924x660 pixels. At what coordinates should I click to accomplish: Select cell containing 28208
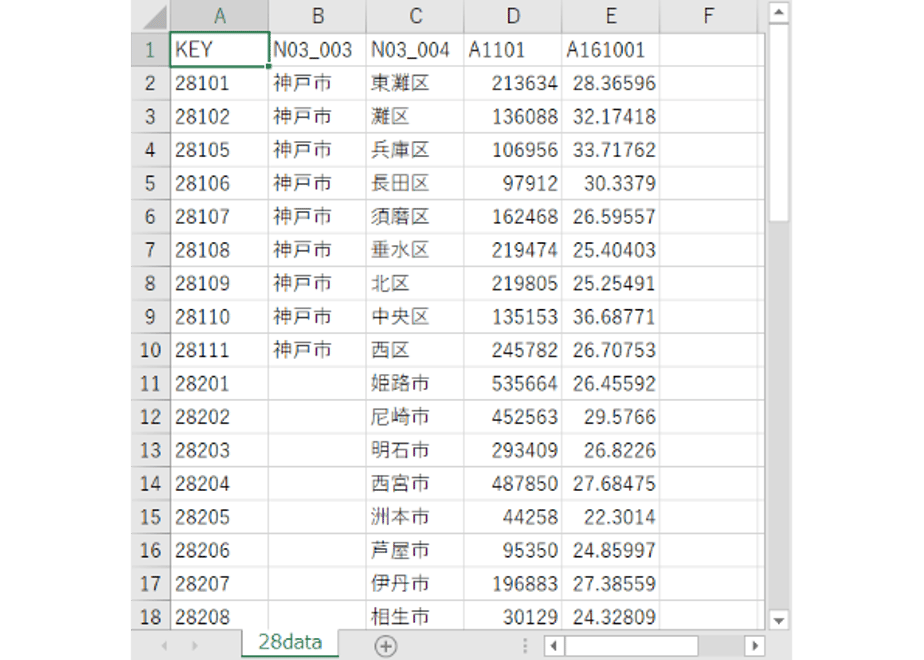219,616
